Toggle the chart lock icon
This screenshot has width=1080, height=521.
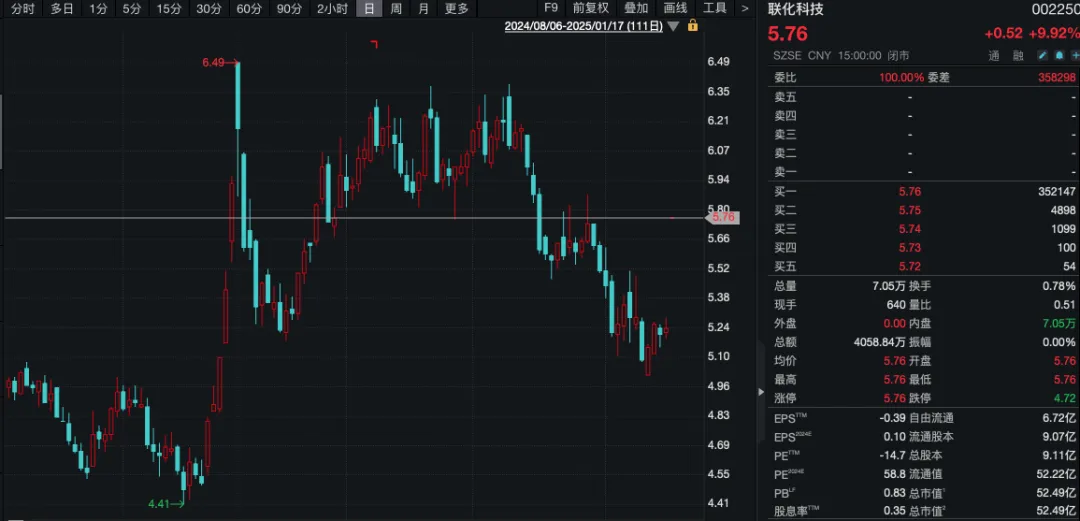[693, 26]
